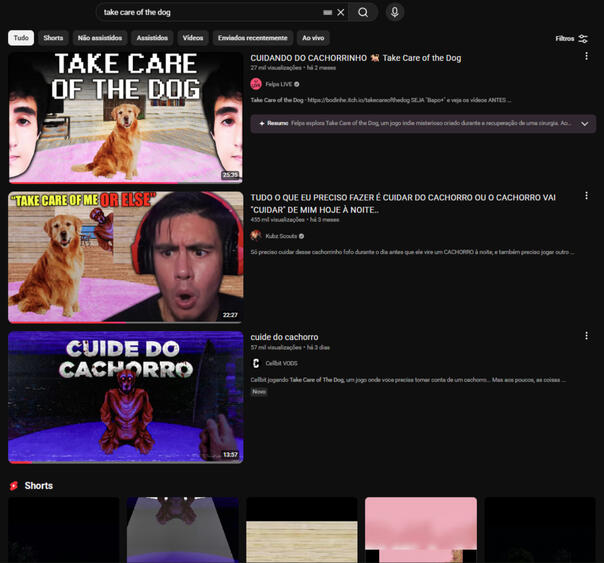Open more options for CUIDANDO DO CACHORRINHO video
The height and width of the screenshot is (563, 604).
pyautogui.click(x=586, y=56)
